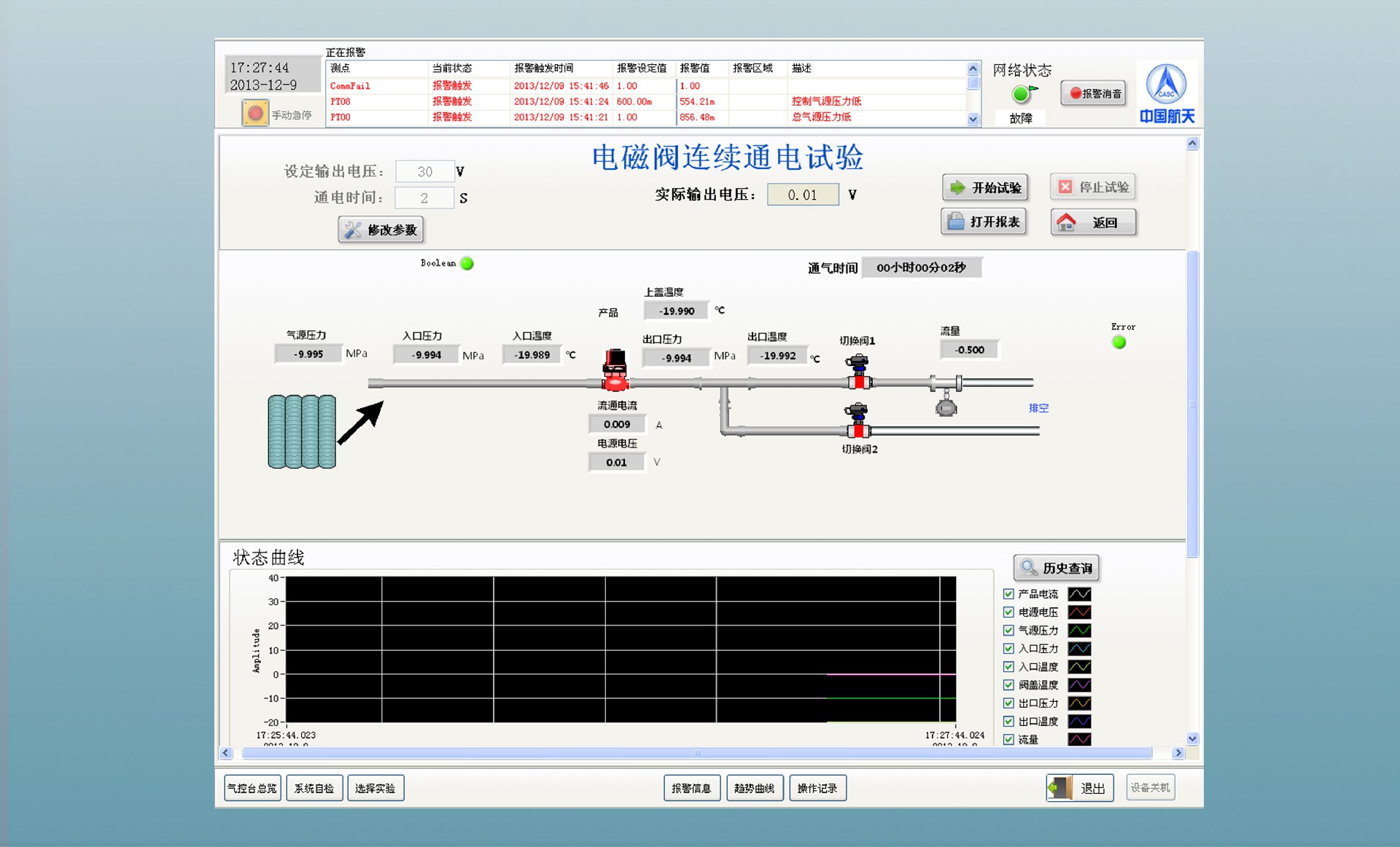Toggle the 入口温度 curve checkbox
Image resolution: width=1400 pixels, height=847 pixels.
tap(1008, 667)
